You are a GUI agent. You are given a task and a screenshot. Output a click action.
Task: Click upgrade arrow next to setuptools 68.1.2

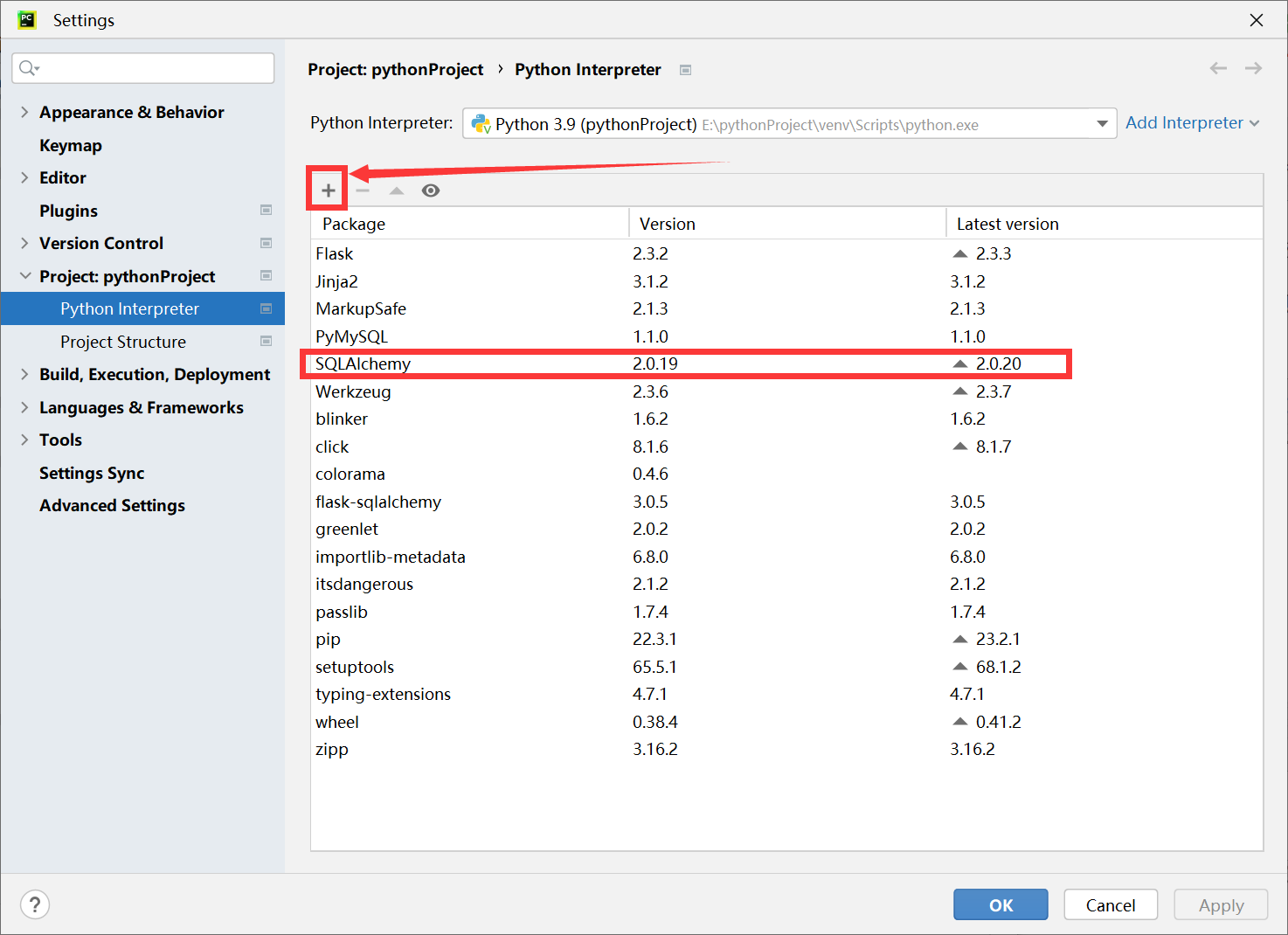click(960, 667)
